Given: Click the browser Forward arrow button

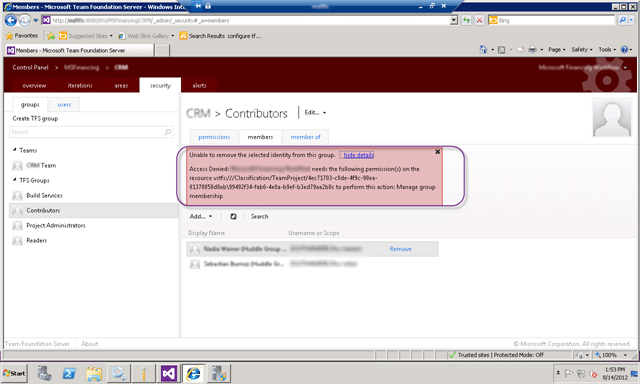Looking at the screenshot, I should [24, 20].
